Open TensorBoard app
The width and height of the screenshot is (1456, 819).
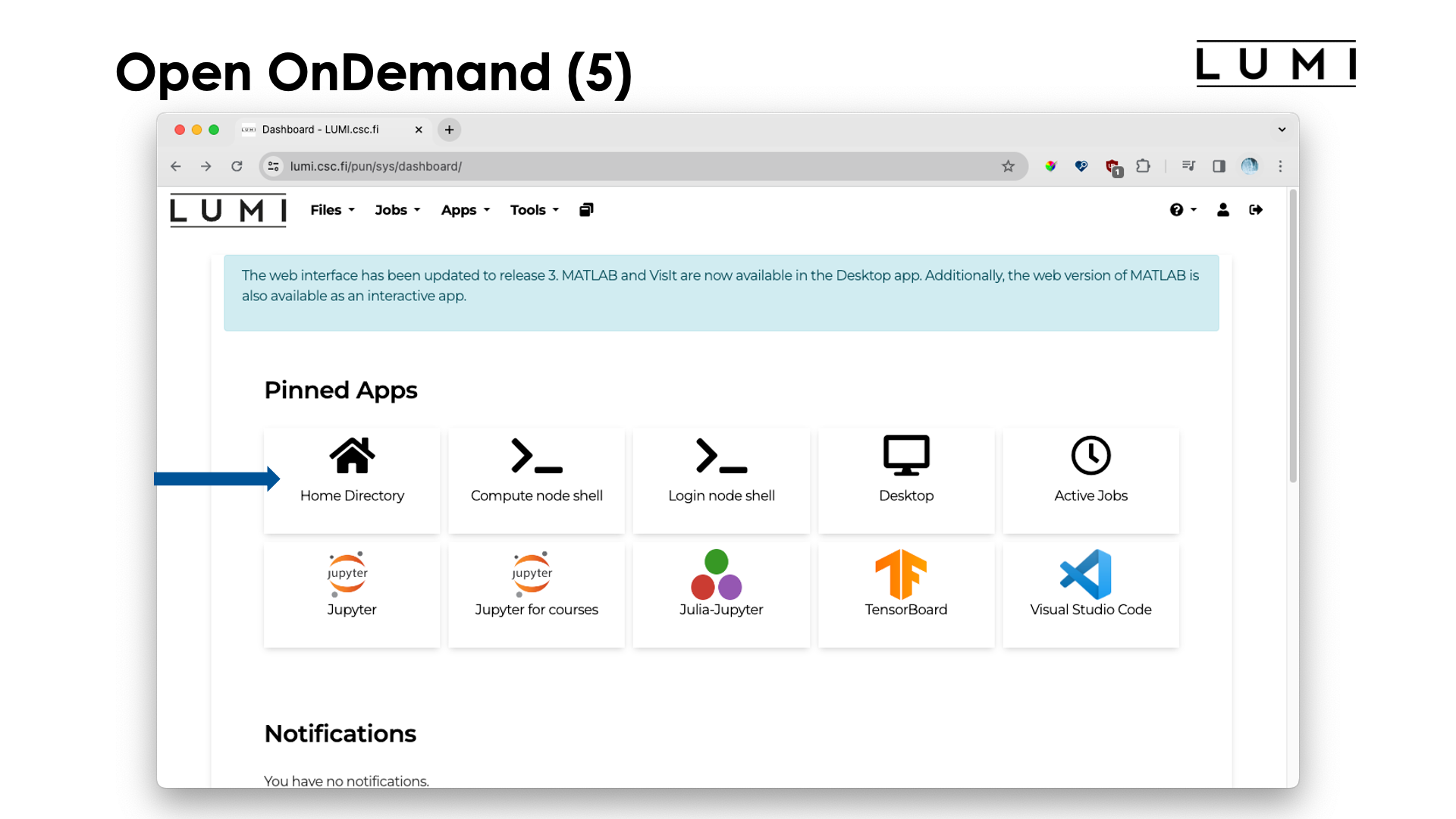click(906, 595)
